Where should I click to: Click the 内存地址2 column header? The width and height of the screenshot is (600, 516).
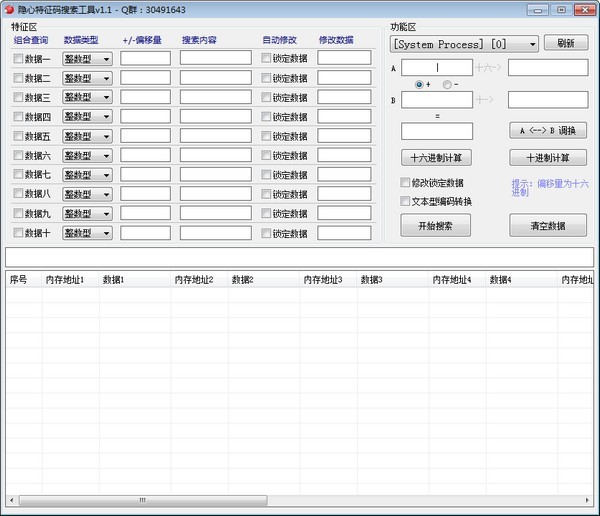coord(199,280)
